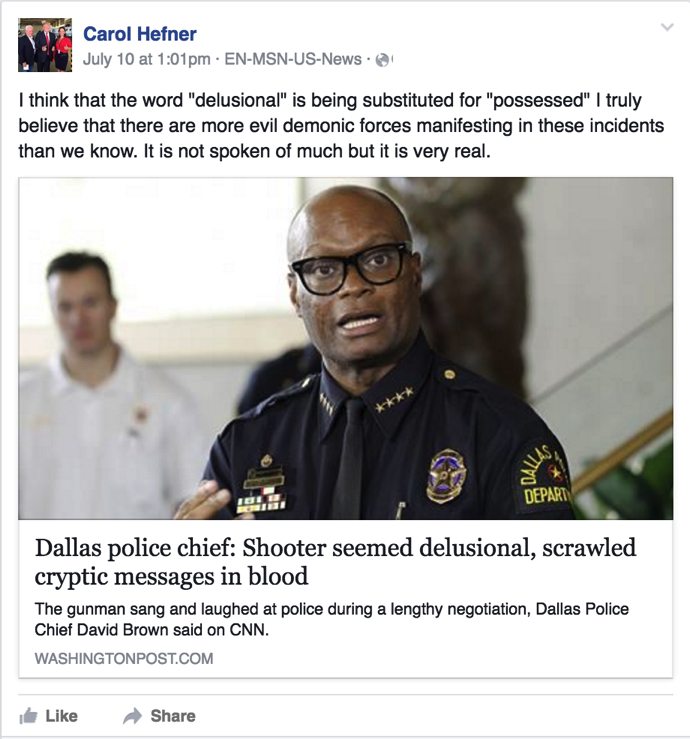This screenshot has width=690, height=739.
Task: Visit the WASHINGTONPOST.COM domain link
Action: point(123,658)
